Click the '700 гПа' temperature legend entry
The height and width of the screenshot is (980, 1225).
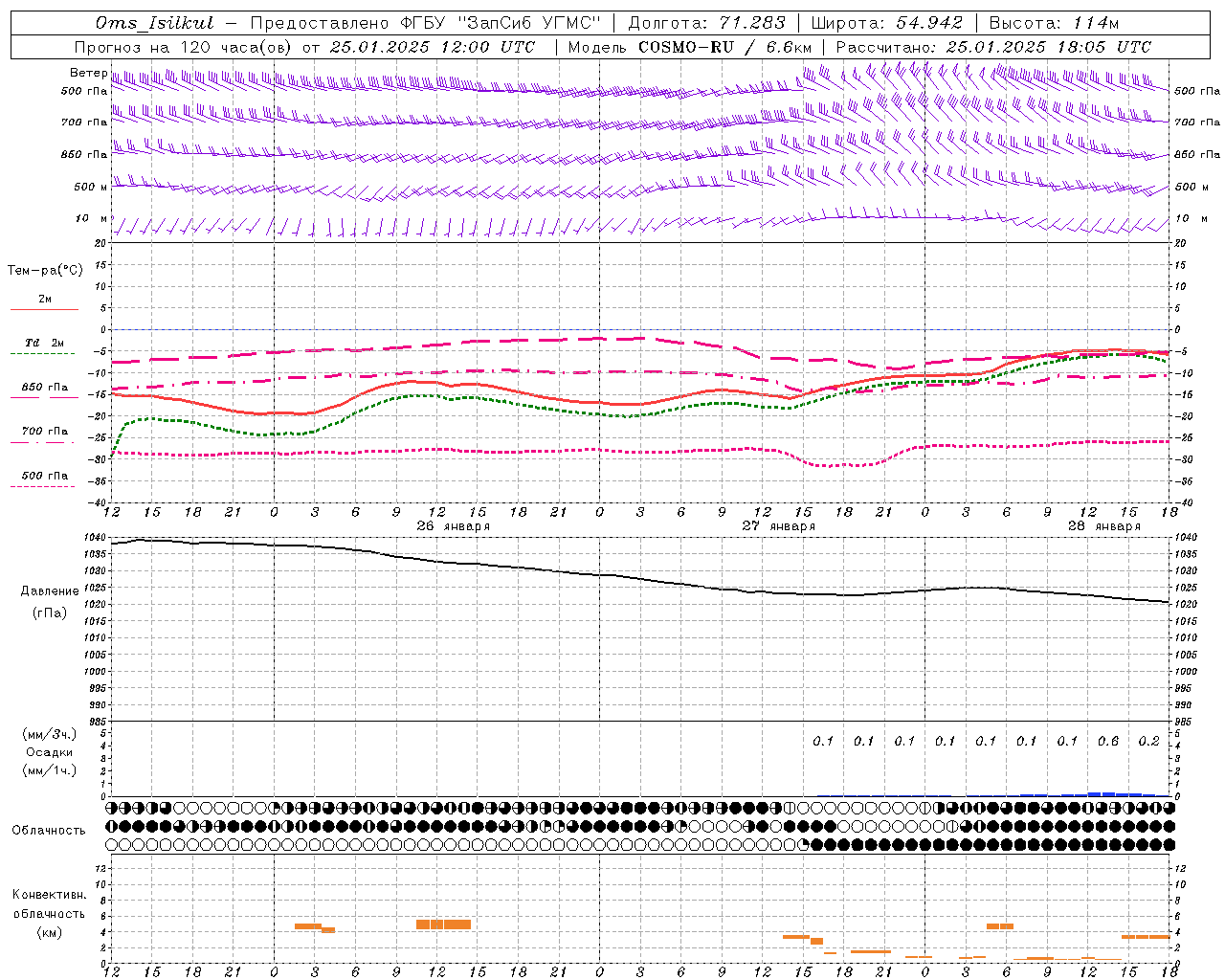click(45, 431)
